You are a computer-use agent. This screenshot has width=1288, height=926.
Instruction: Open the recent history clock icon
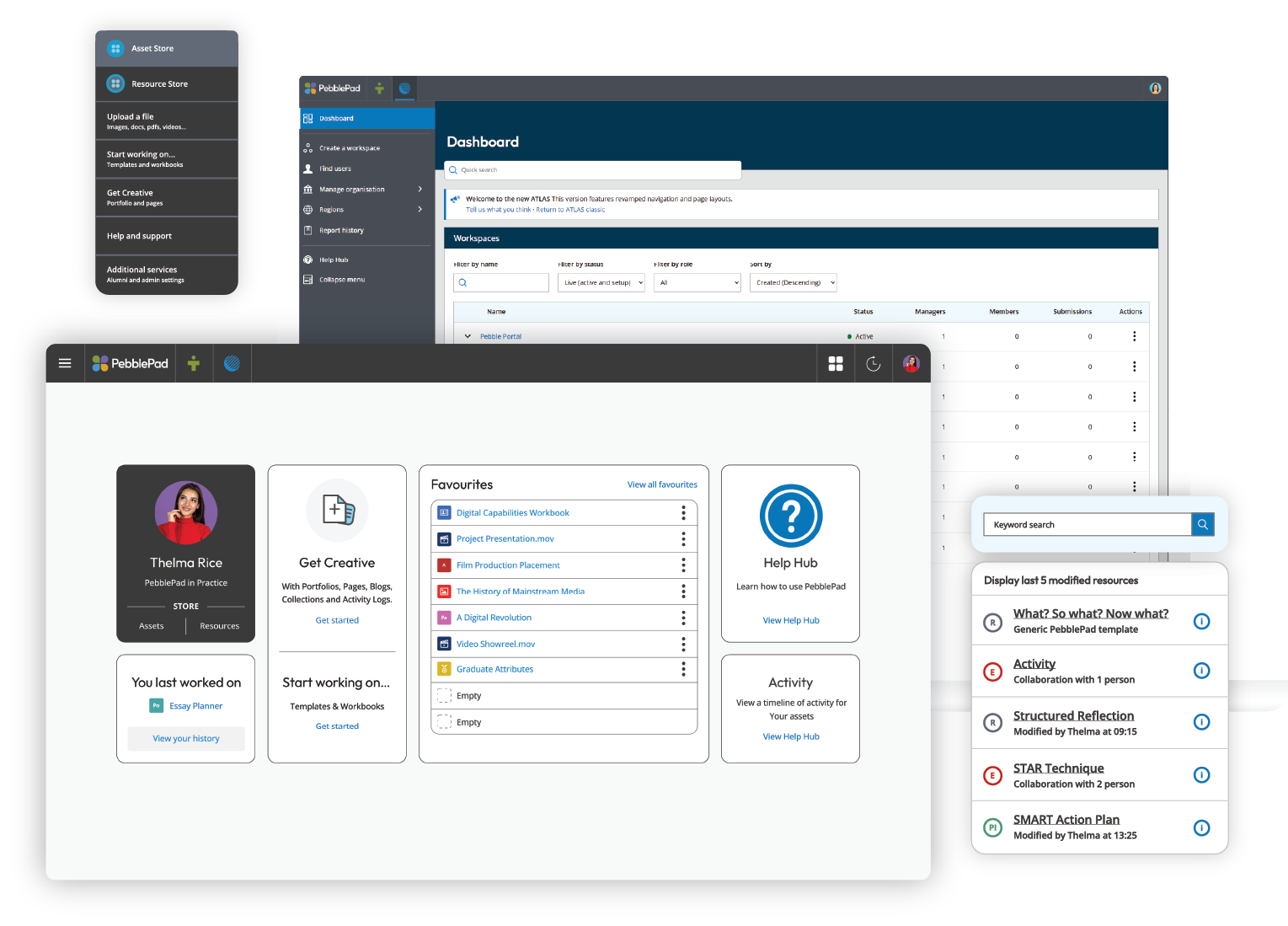[x=874, y=363]
